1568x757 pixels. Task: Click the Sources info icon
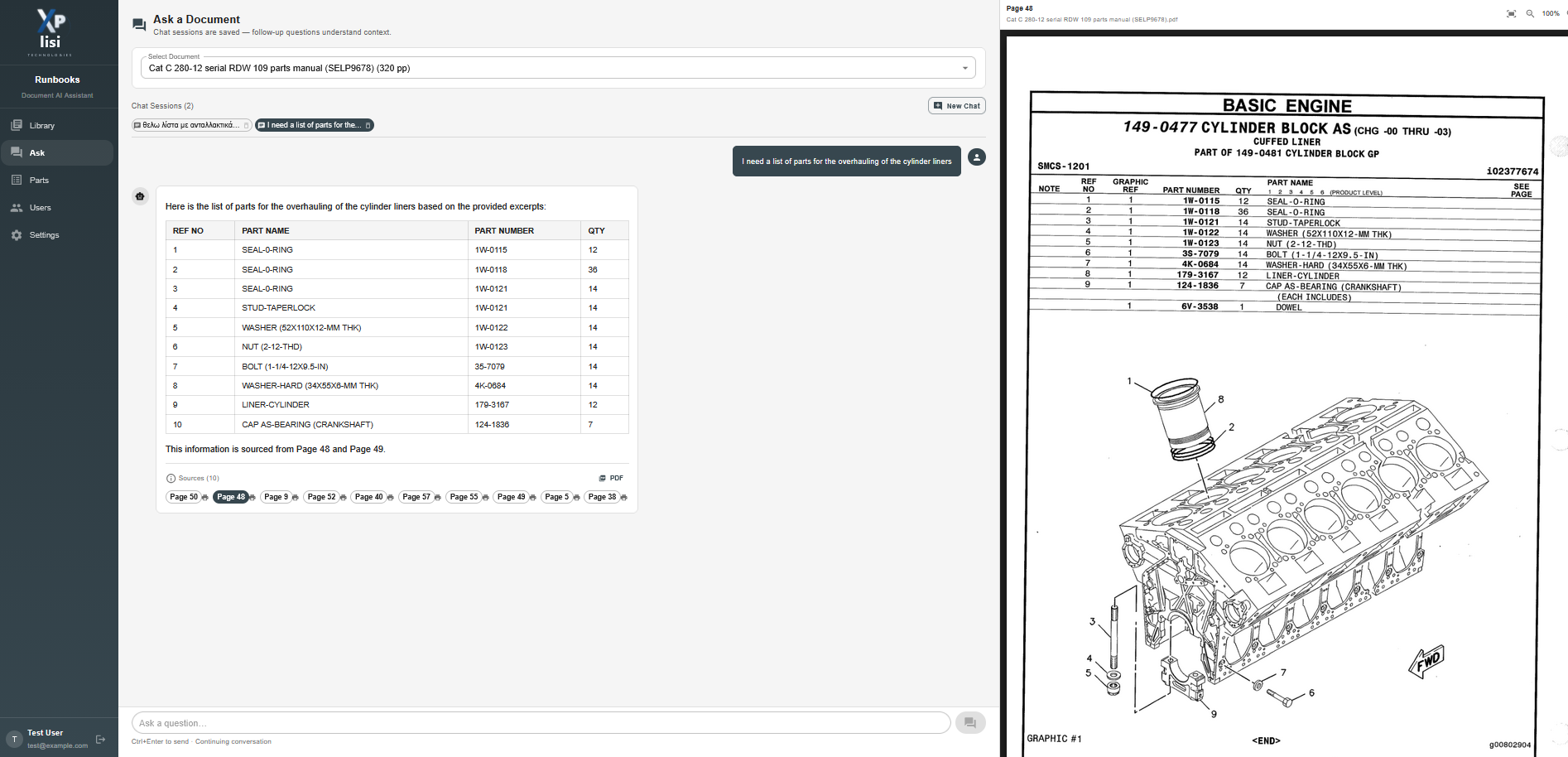(171, 478)
